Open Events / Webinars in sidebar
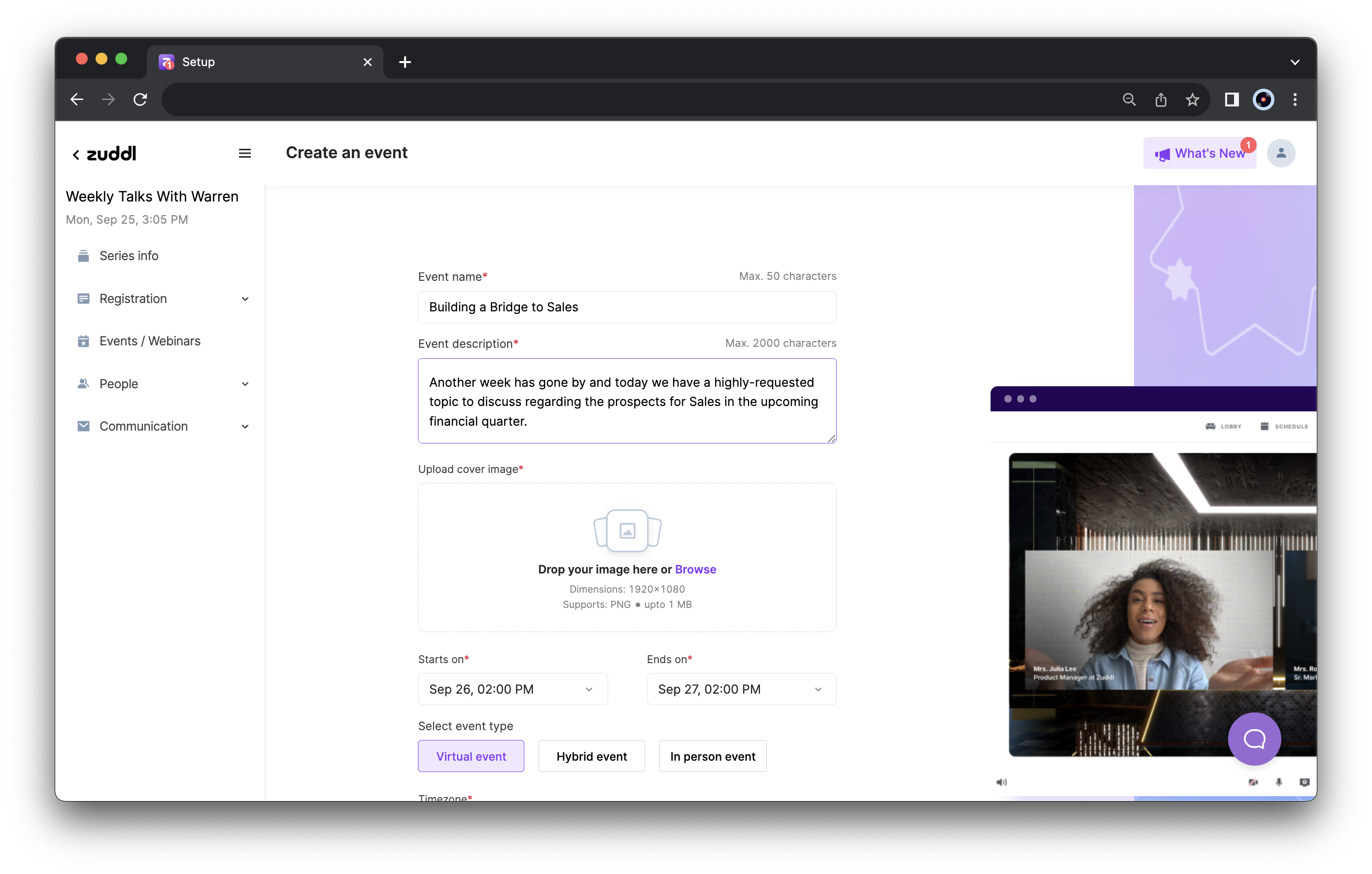This screenshot has height=874, width=1372. 150,341
